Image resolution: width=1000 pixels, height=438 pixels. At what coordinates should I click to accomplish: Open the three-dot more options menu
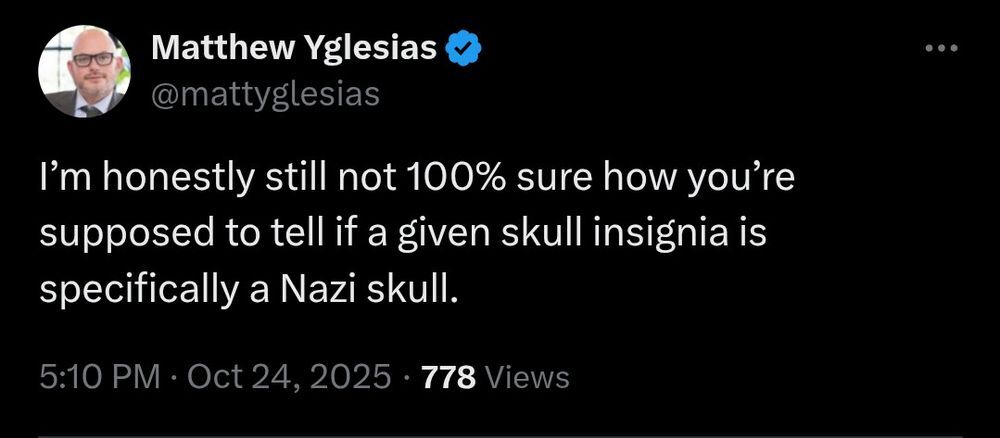[x=942, y=49]
